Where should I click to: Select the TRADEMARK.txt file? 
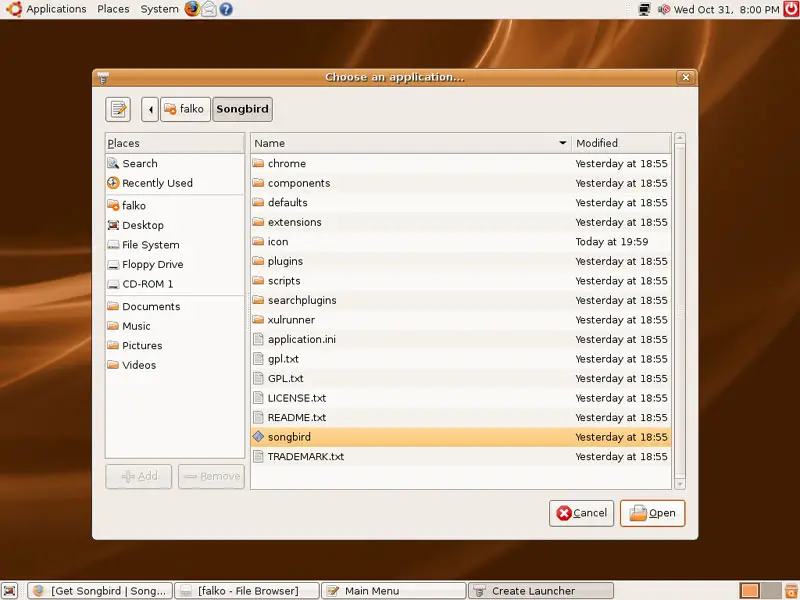pos(461,457)
